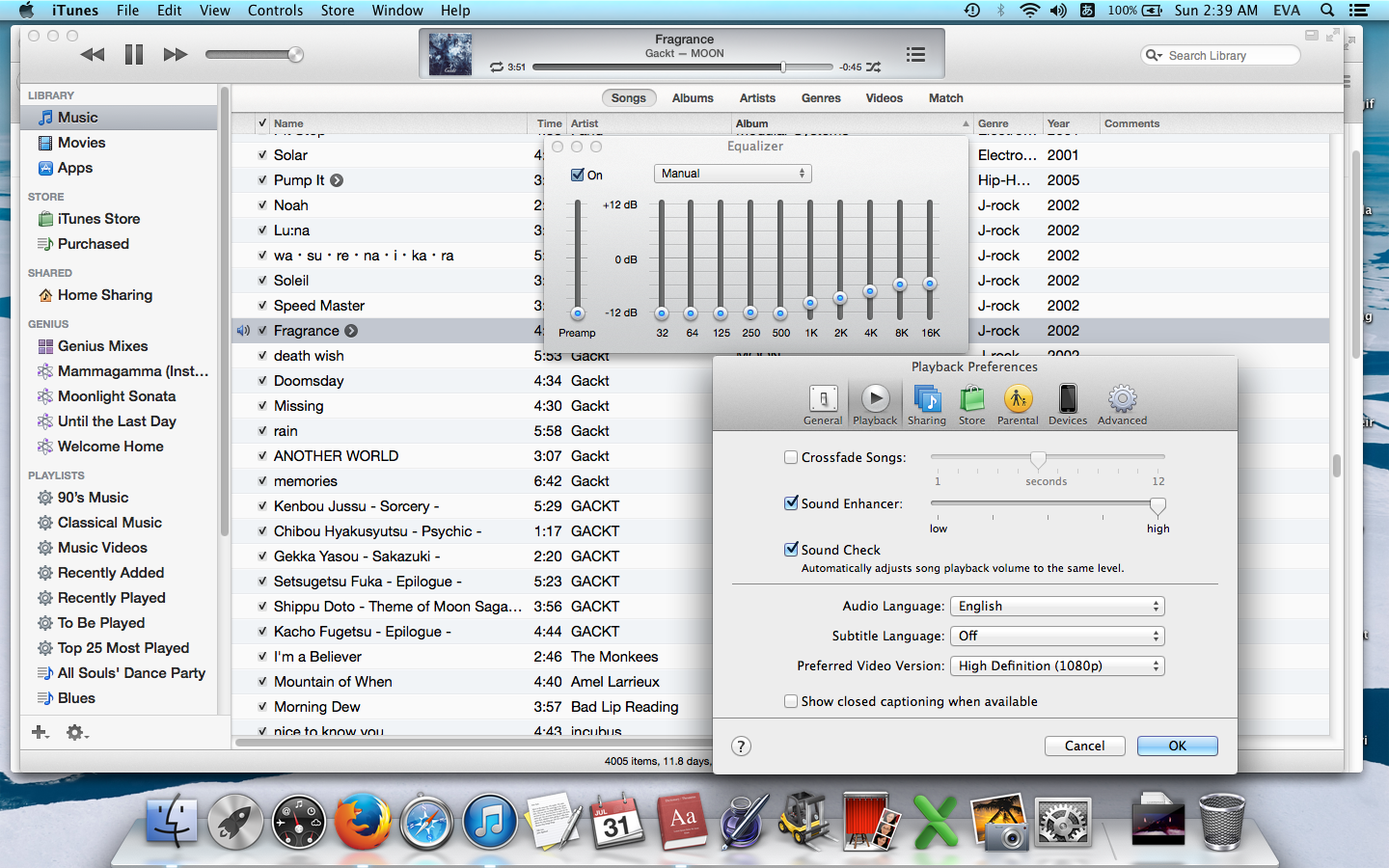Pause playback with the pause button
1389x868 pixels.
(134, 55)
